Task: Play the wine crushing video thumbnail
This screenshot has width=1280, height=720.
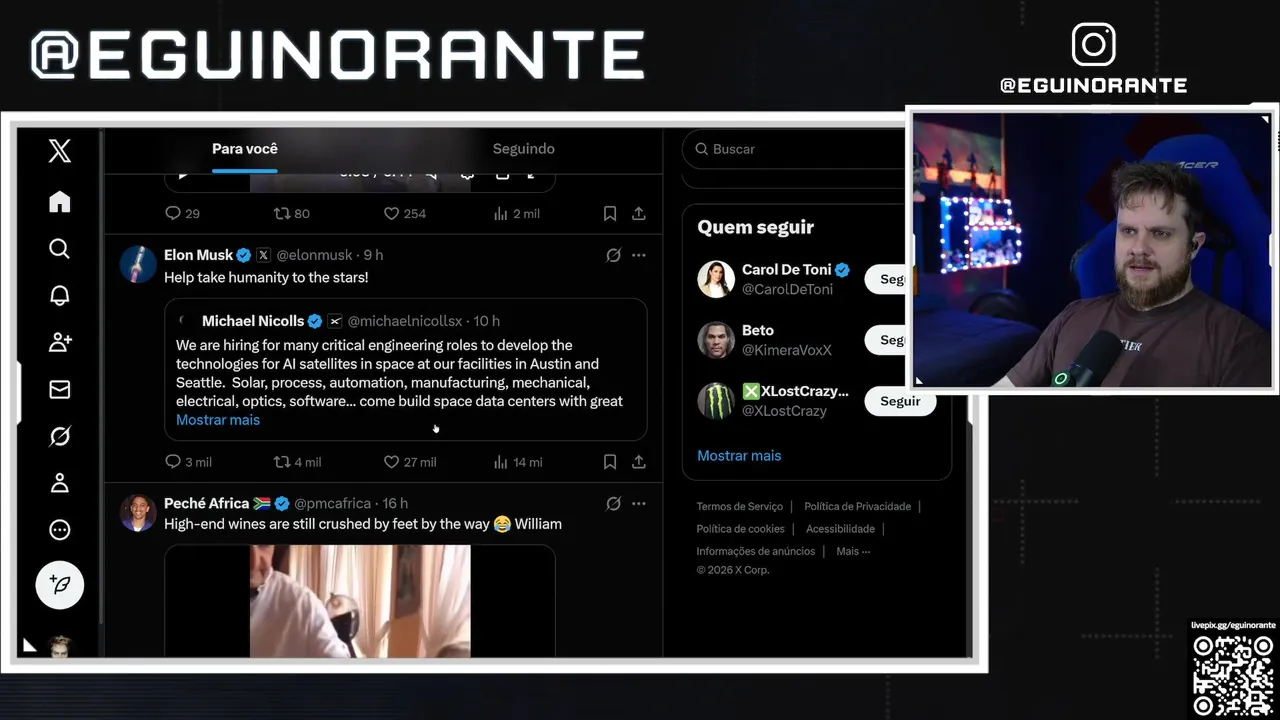Action: coord(360,601)
